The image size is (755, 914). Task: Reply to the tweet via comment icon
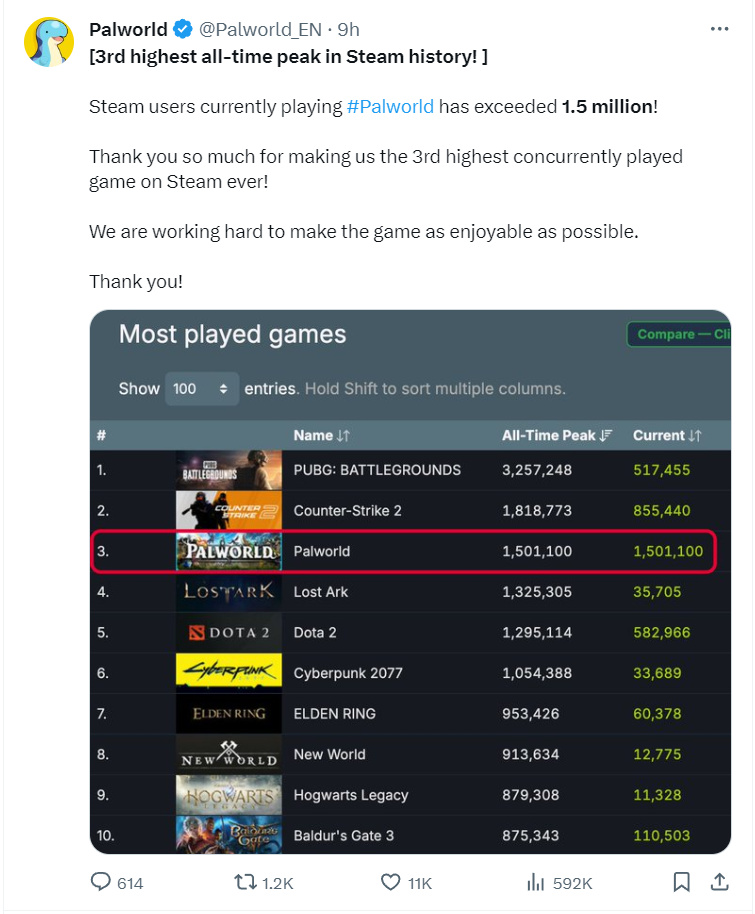pos(100,881)
